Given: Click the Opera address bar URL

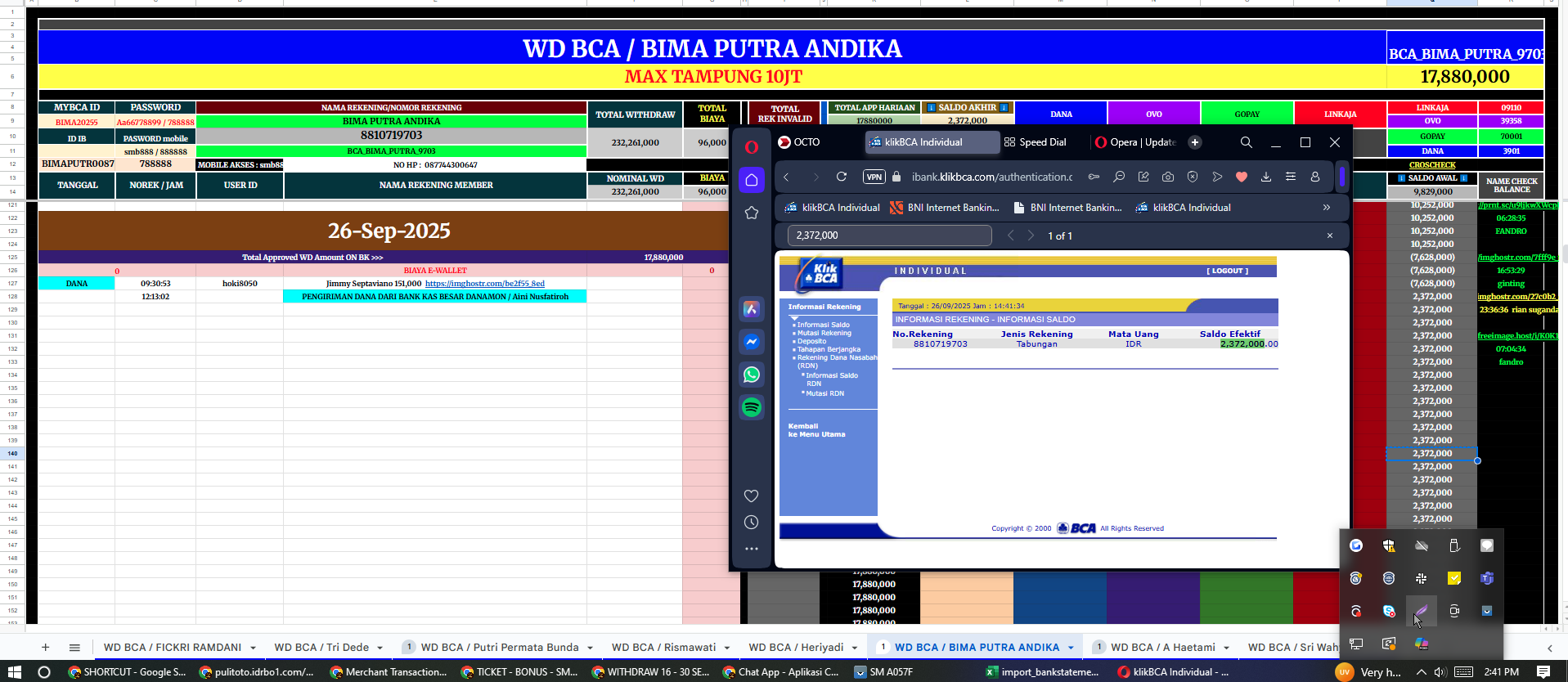Looking at the screenshot, I should point(992,177).
